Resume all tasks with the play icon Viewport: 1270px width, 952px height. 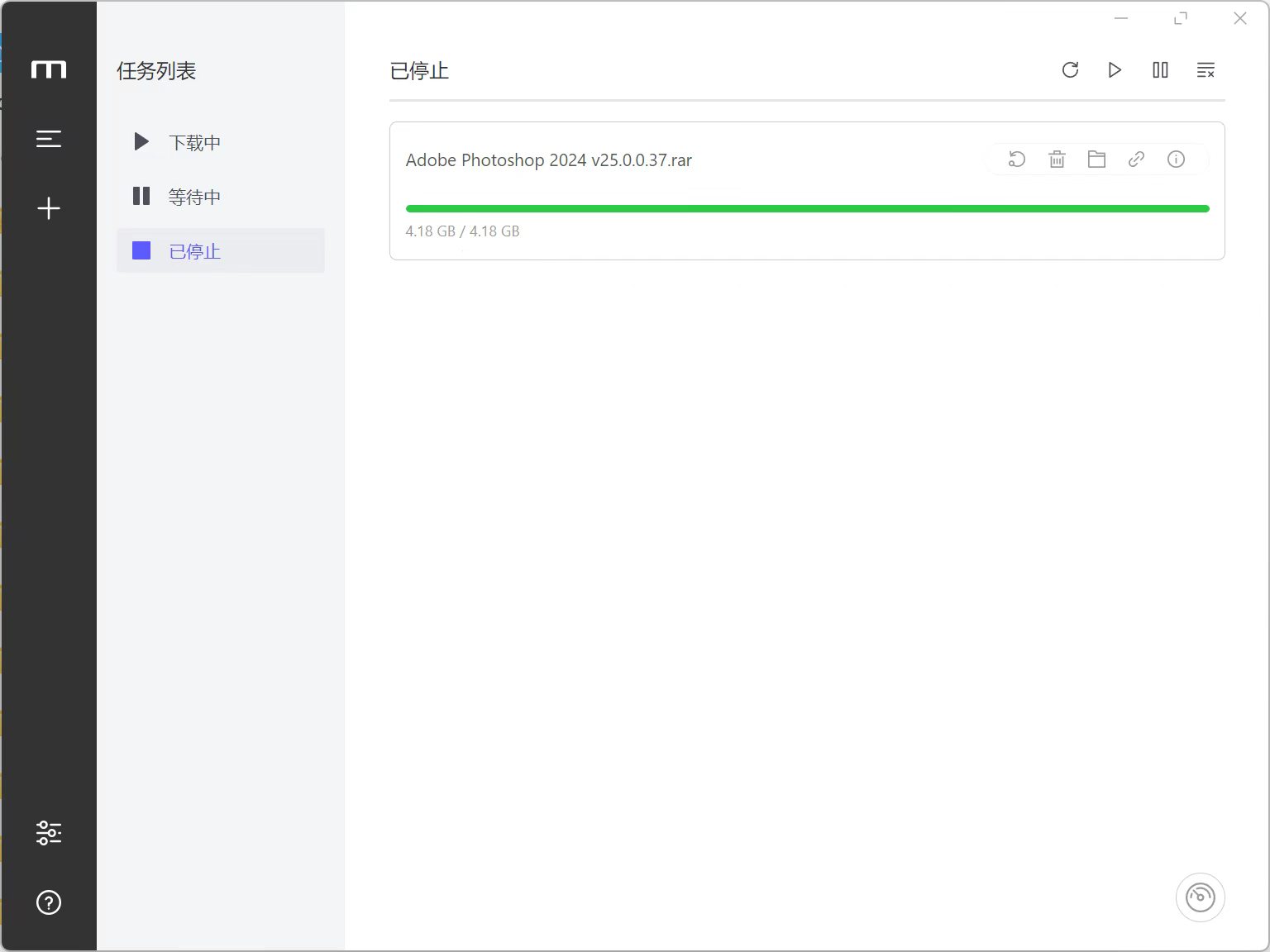(x=1115, y=70)
